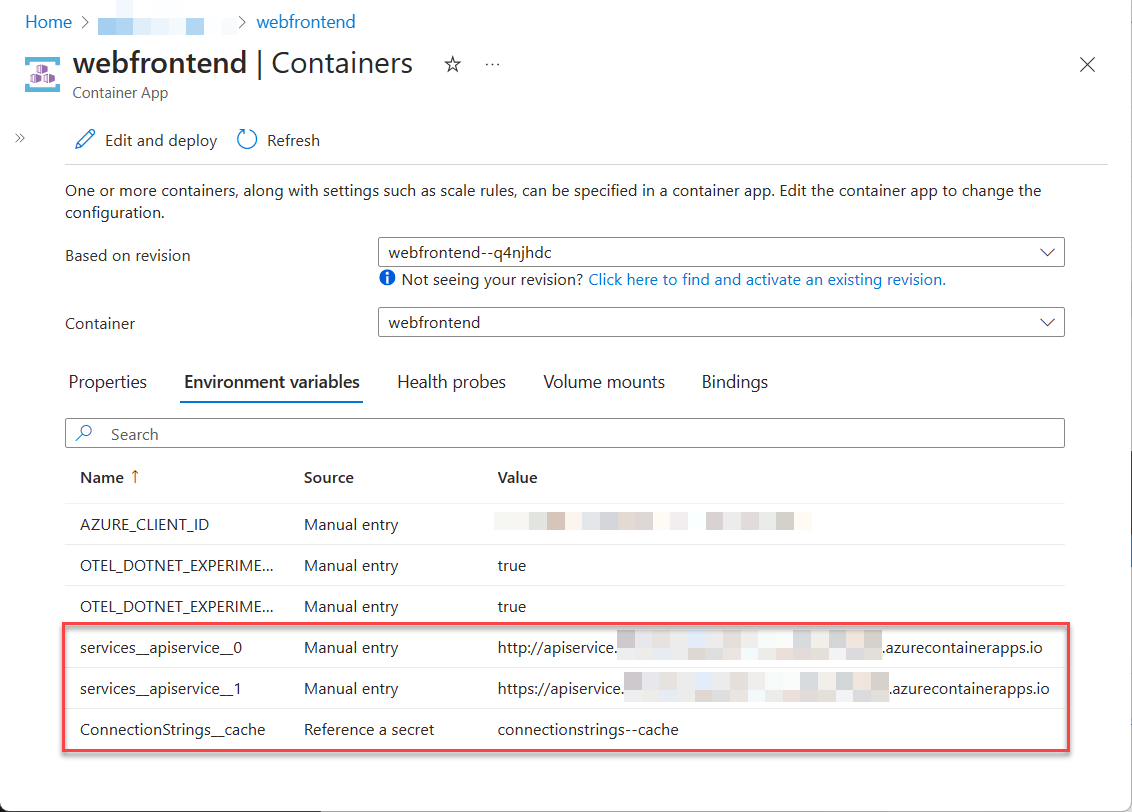This screenshot has width=1132, height=812.
Task: Expand the collapsed sidebar with double chevron
Action: click(x=20, y=138)
